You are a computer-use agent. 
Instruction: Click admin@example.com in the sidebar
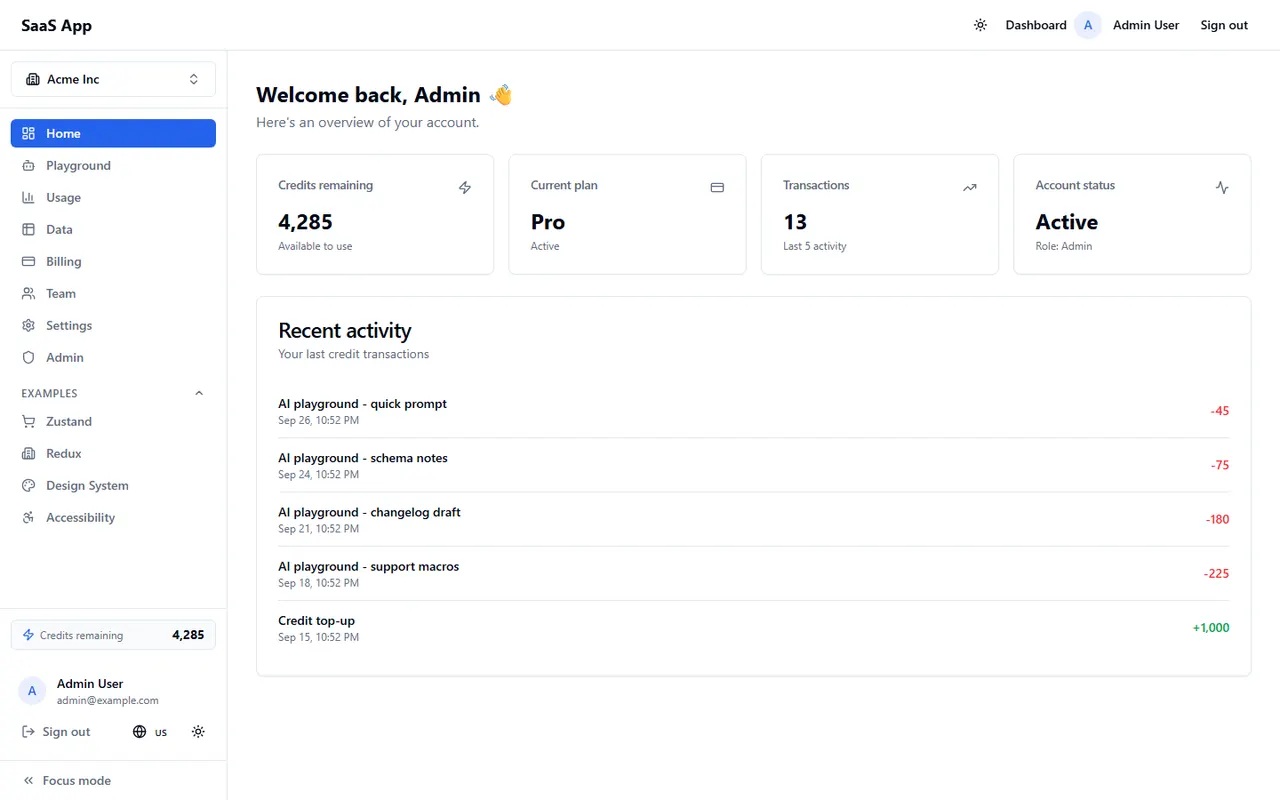(x=108, y=701)
